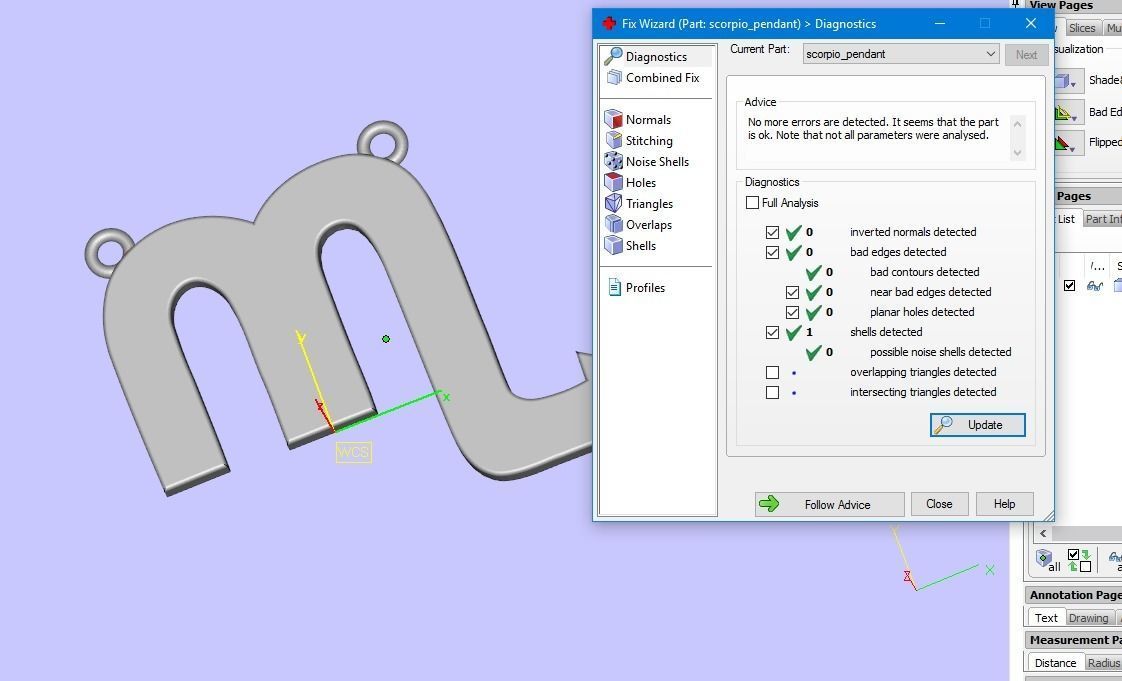Click the Follow Advice button
Viewport: 1122px width, 681px height.
(829, 504)
